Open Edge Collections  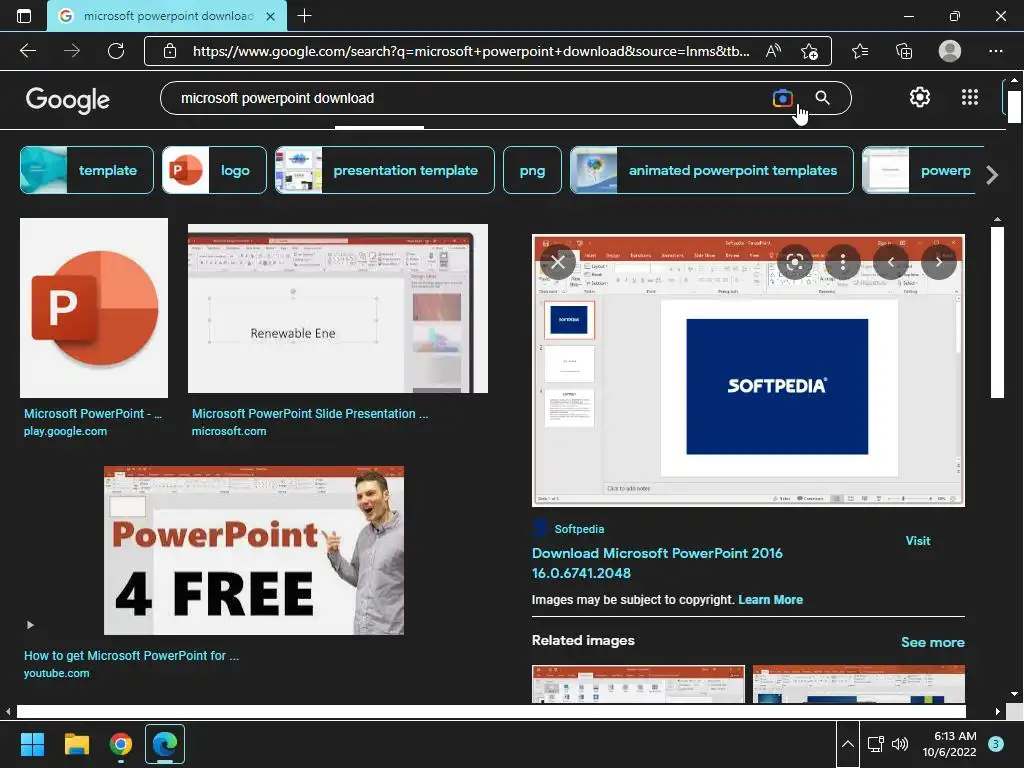[x=904, y=51]
